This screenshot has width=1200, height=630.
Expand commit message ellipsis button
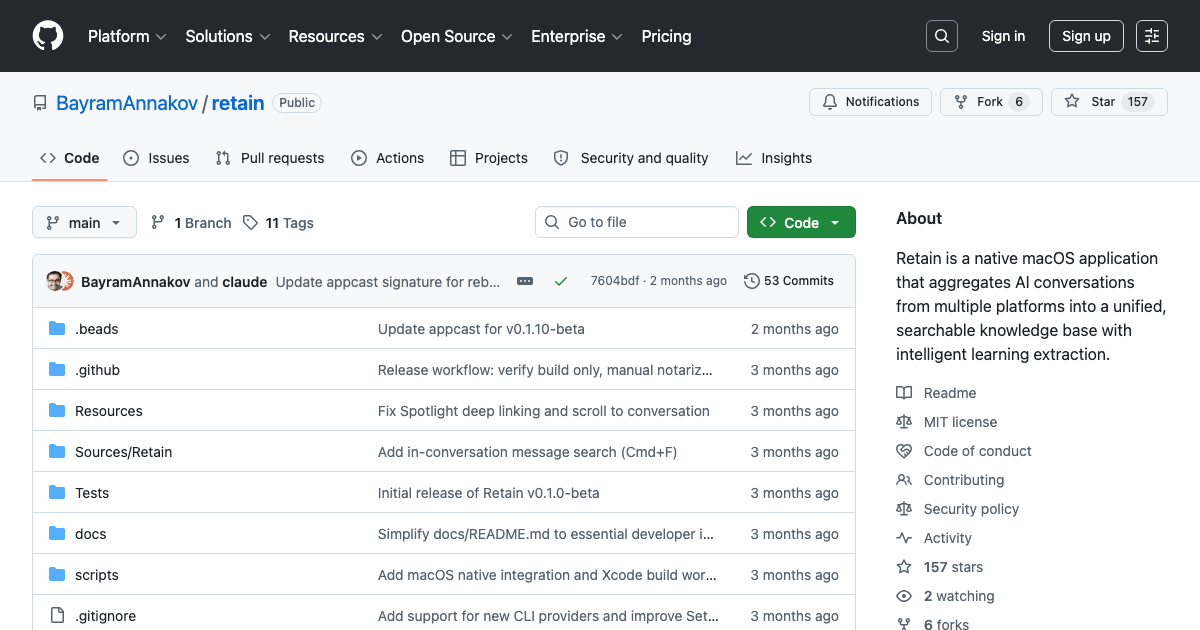tap(525, 282)
